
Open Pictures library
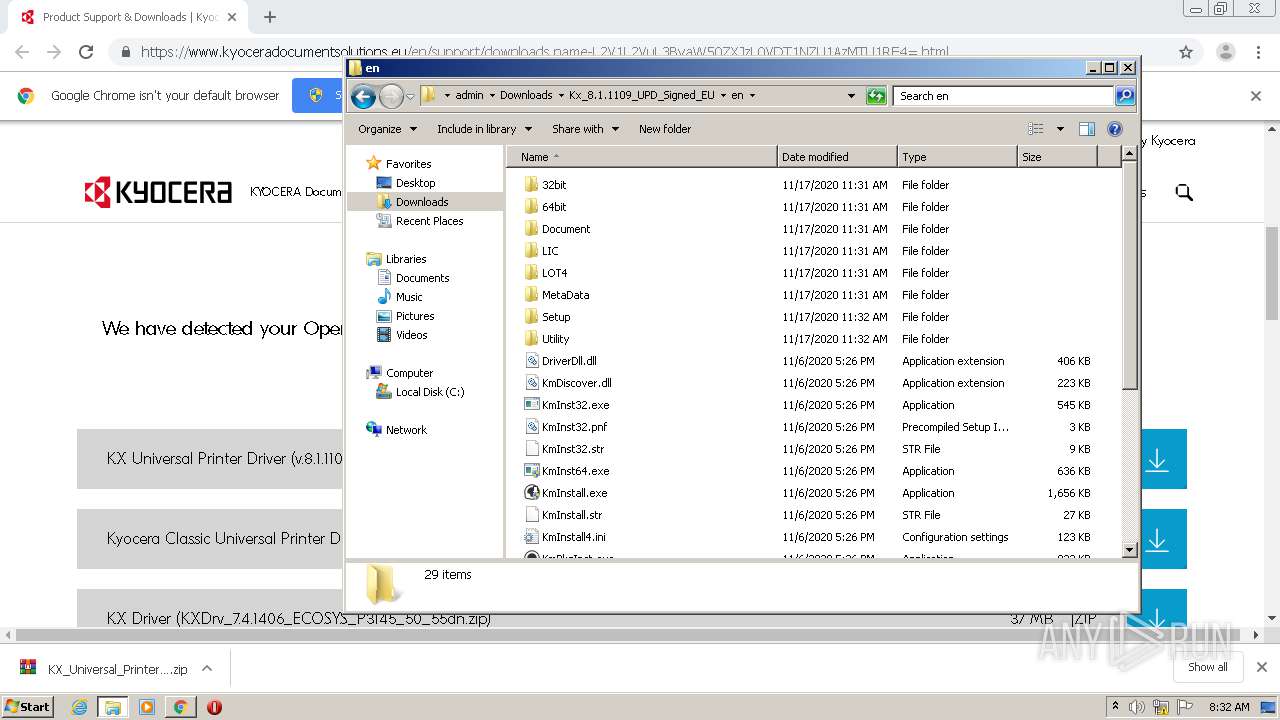coord(415,316)
